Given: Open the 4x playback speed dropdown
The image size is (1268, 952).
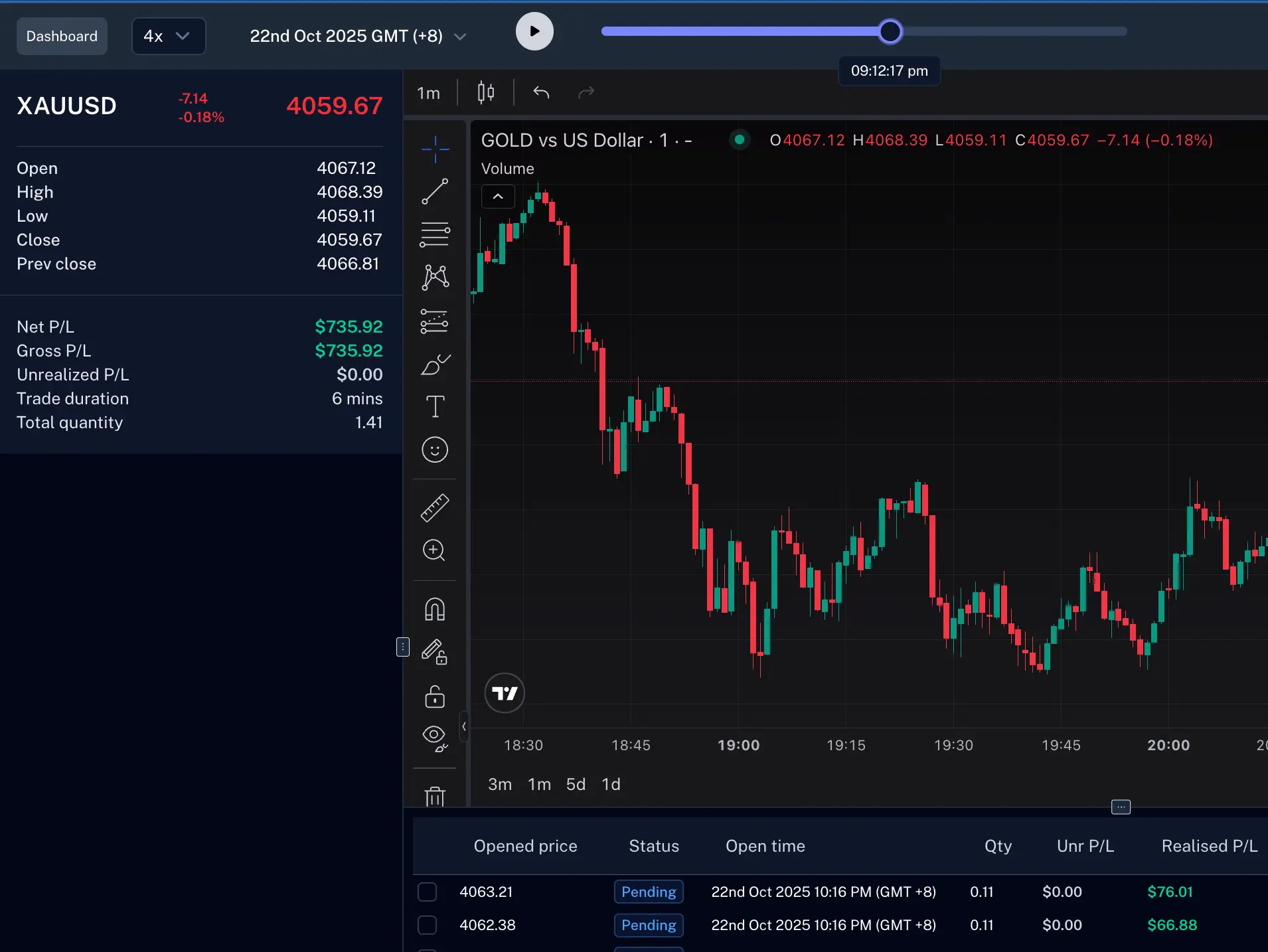Looking at the screenshot, I should coord(169,36).
